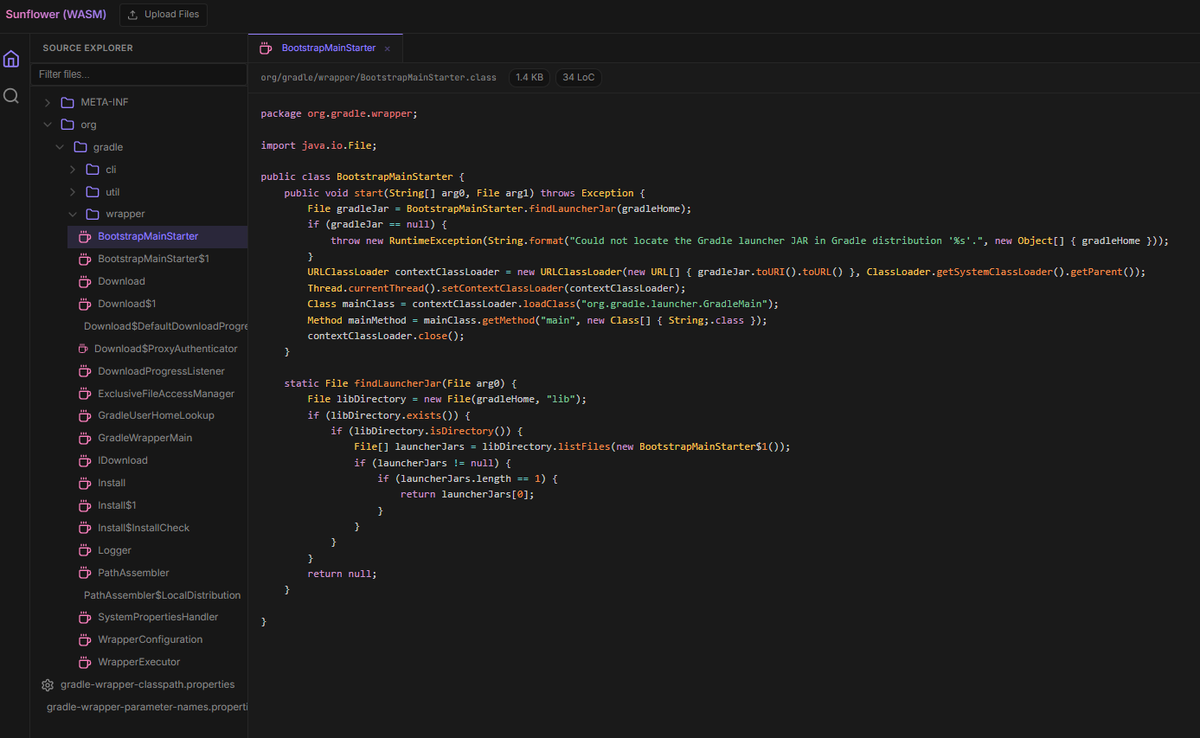Click the org/gradle/wrapper/BootstrapMainStarter.class path
This screenshot has height=738, width=1200.
point(379,77)
